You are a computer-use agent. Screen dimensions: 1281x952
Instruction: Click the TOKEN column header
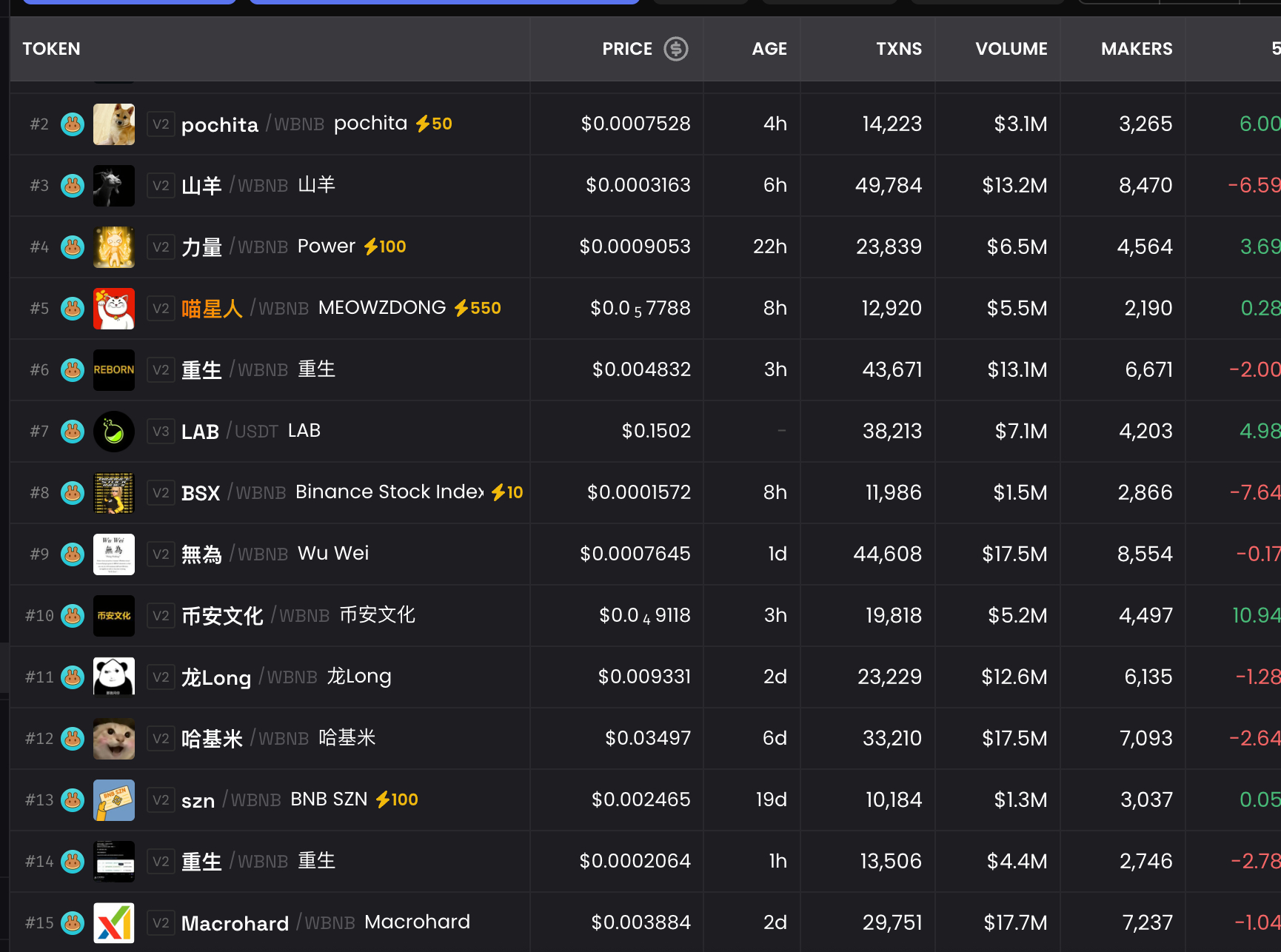point(51,49)
